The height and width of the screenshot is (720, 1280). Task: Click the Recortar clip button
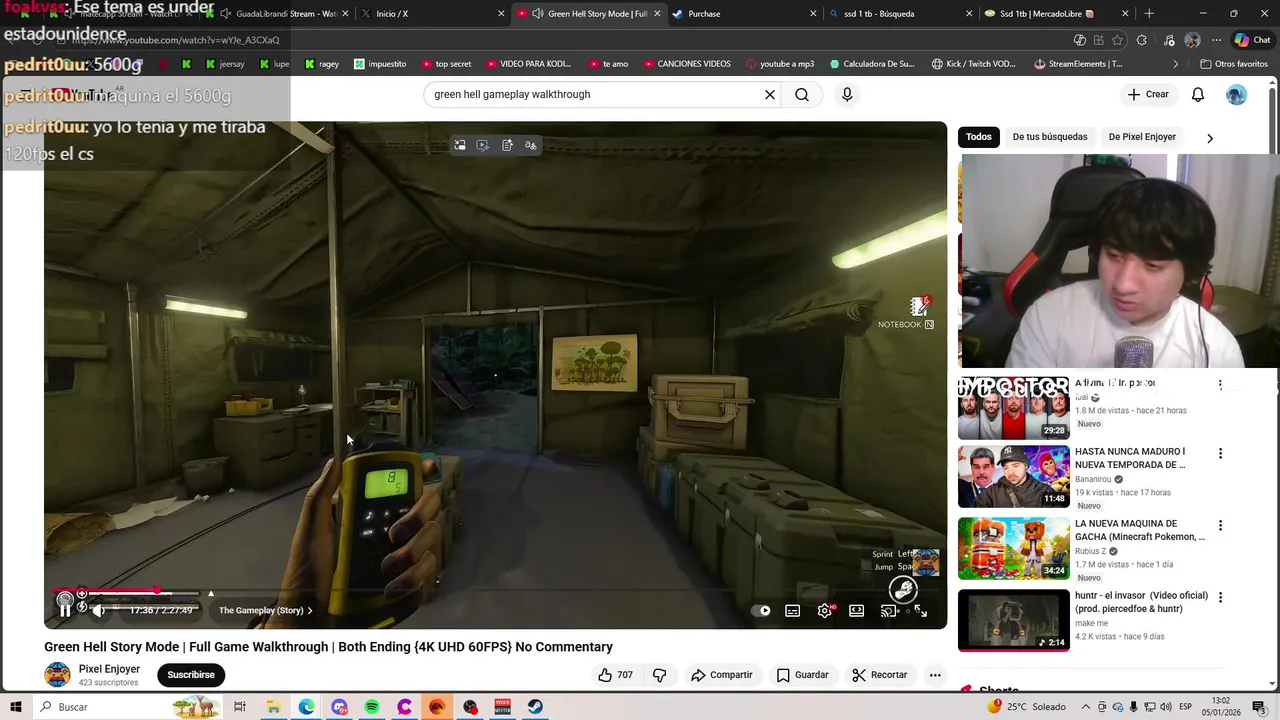[x=879, y=675]
